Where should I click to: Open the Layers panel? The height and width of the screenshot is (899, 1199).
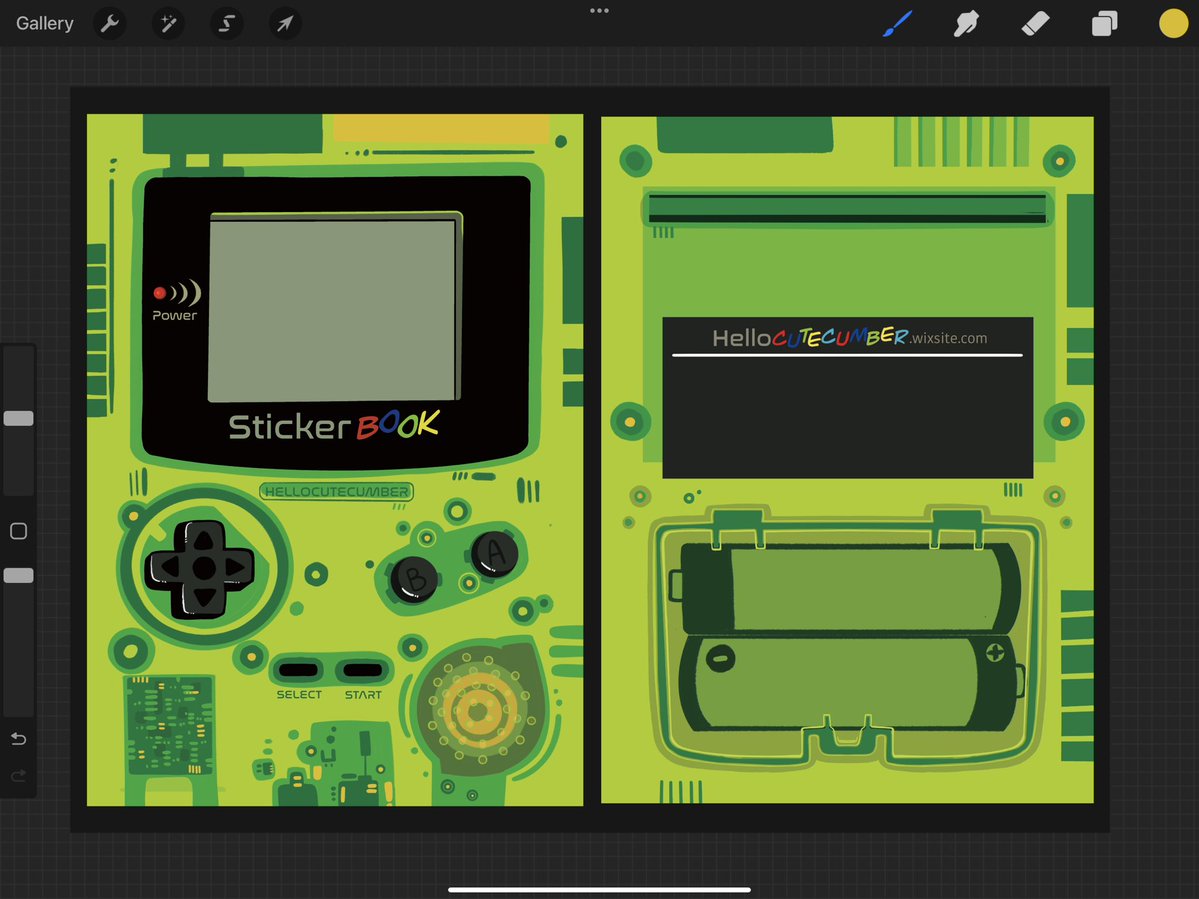coord(1104,24)
